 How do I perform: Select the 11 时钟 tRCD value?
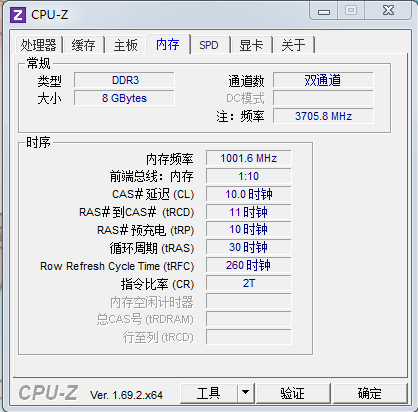point(249,212)
